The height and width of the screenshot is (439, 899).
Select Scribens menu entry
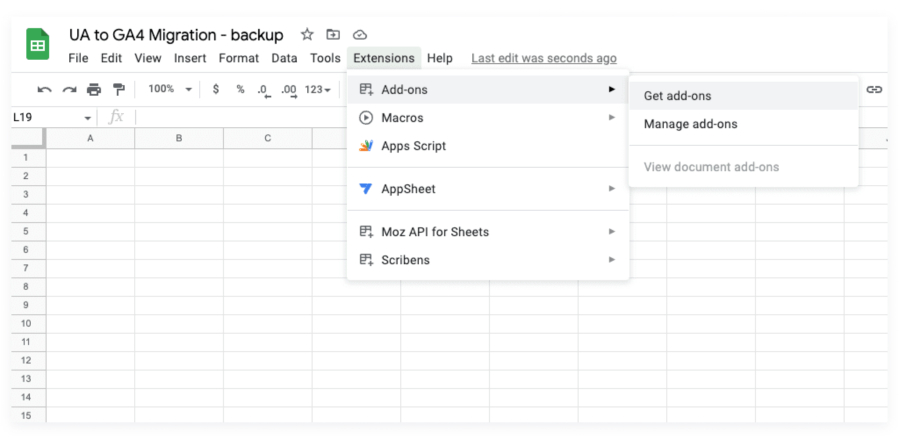tap(488, 260)
